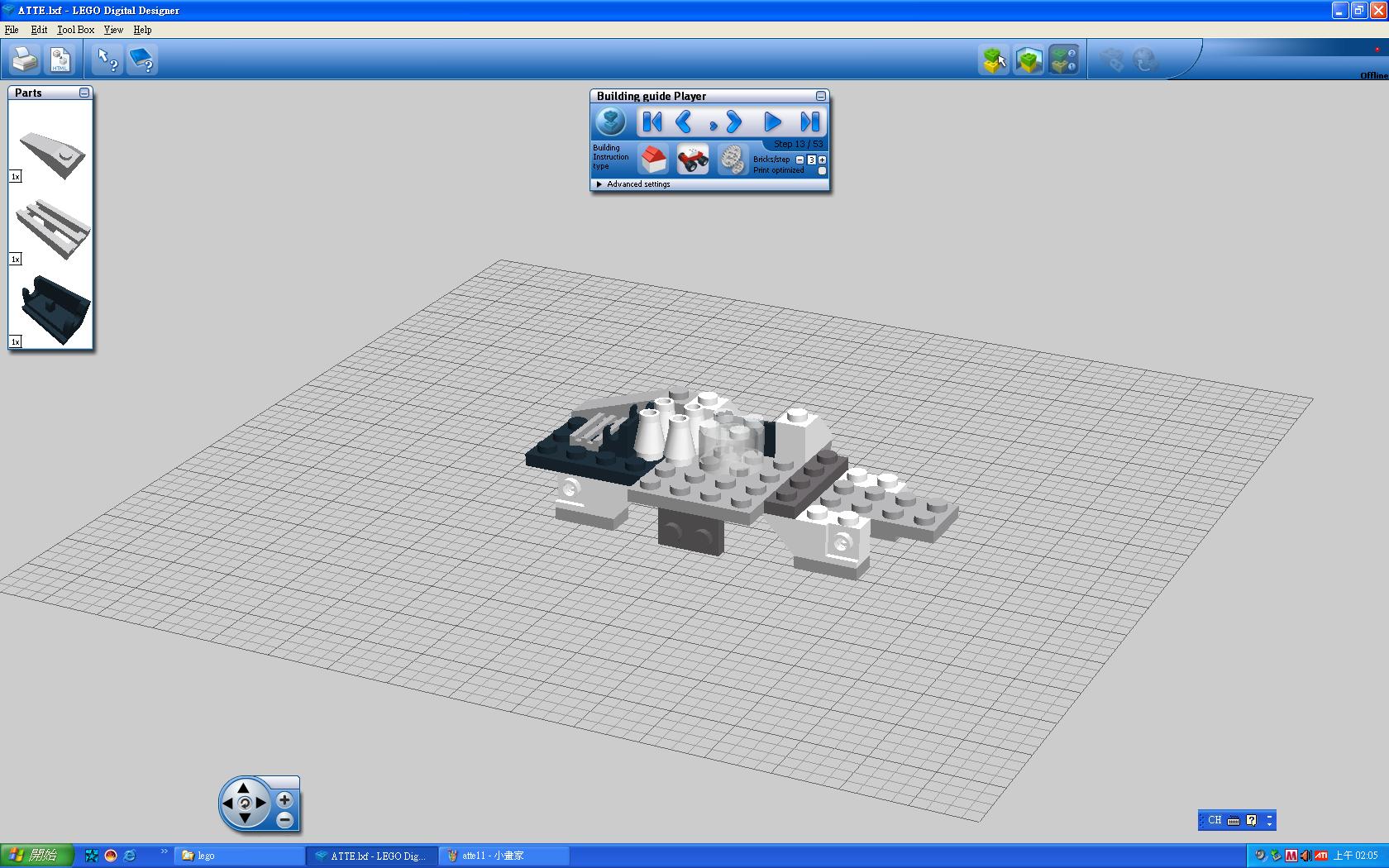The width and height of the screenshot is (1389, 868).
Task: Click the Print toolbar icon
Action: [x=25, y=60]
